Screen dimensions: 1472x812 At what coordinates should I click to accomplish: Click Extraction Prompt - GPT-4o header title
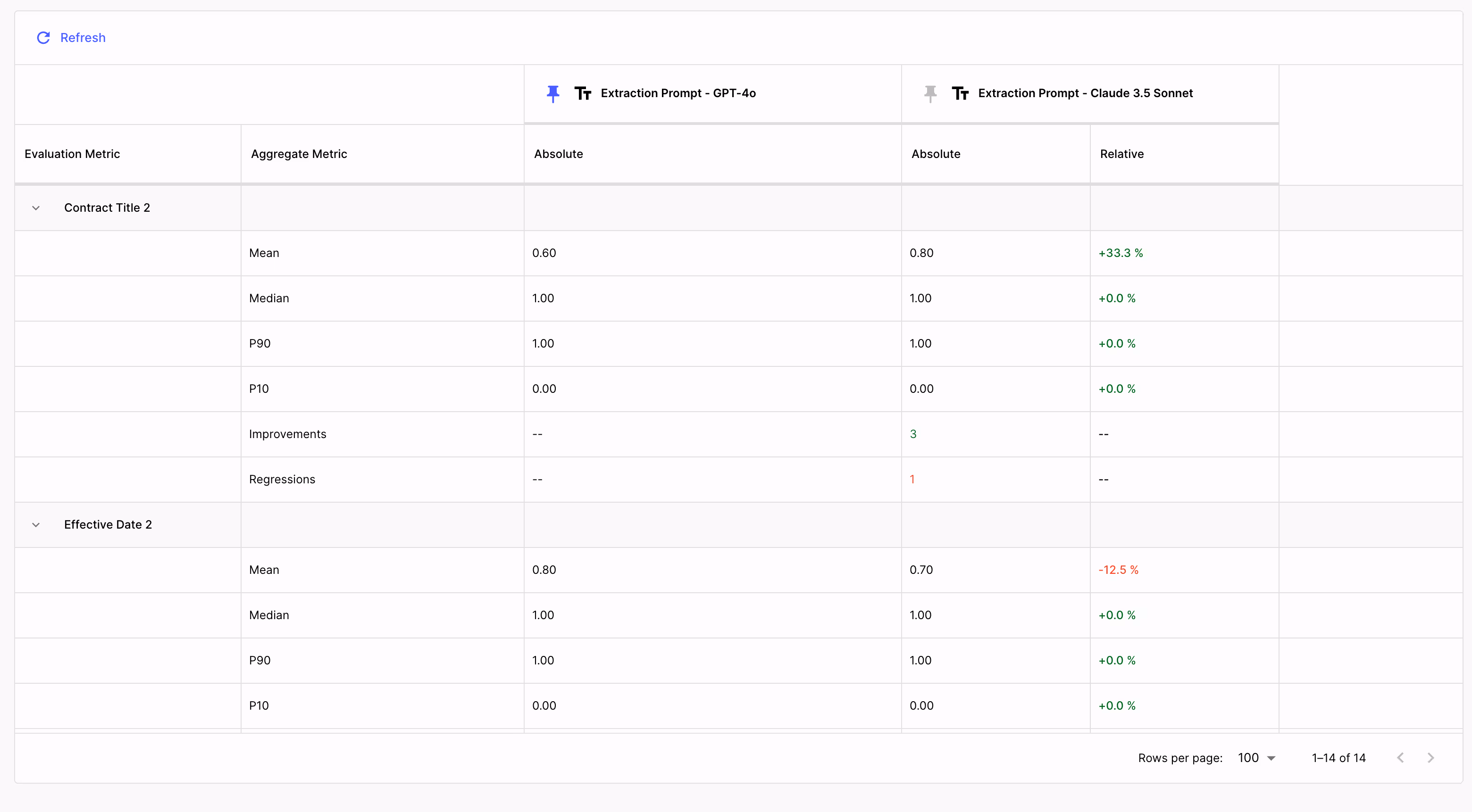[677, 93]
